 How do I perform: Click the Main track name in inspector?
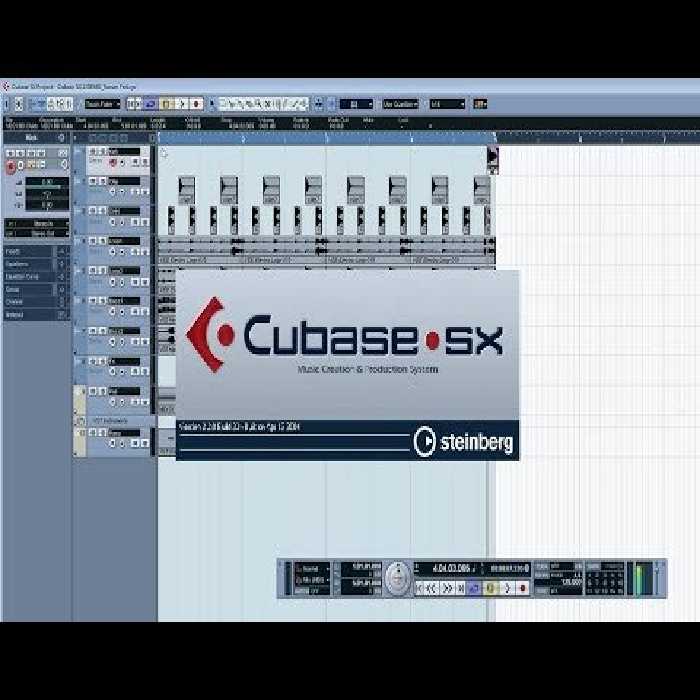pos(31,138)
